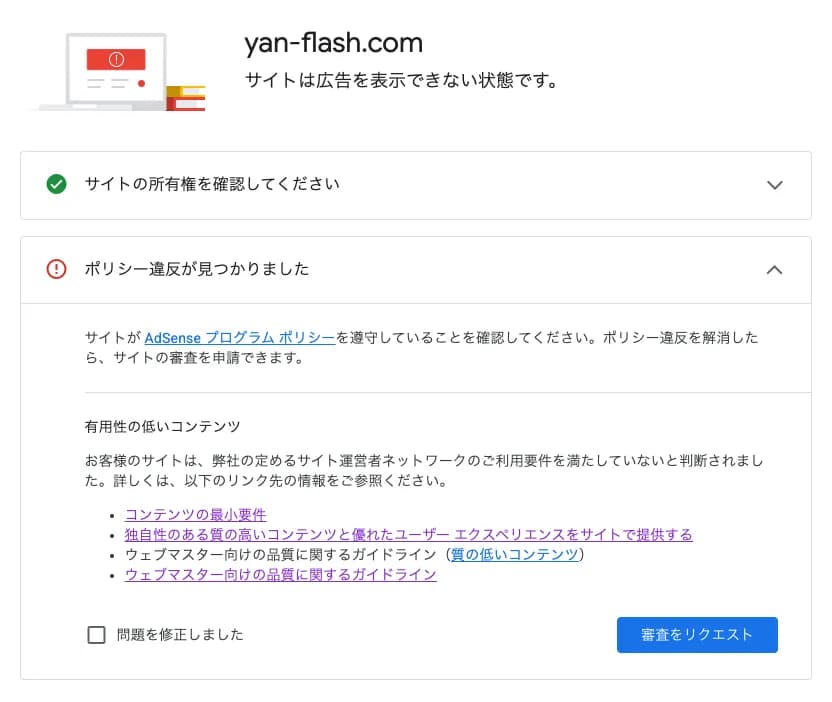Click the 問題を修正しました checkbox label
This screenshot has width=832, height=702.
click(x=180, y=634)
